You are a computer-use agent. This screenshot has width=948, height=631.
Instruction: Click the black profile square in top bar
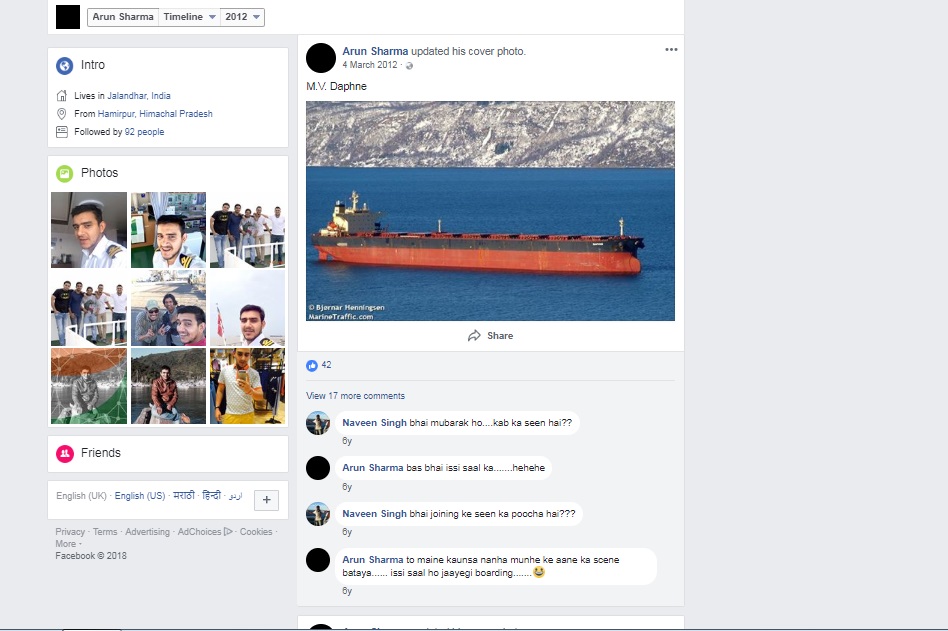[68, 17]
